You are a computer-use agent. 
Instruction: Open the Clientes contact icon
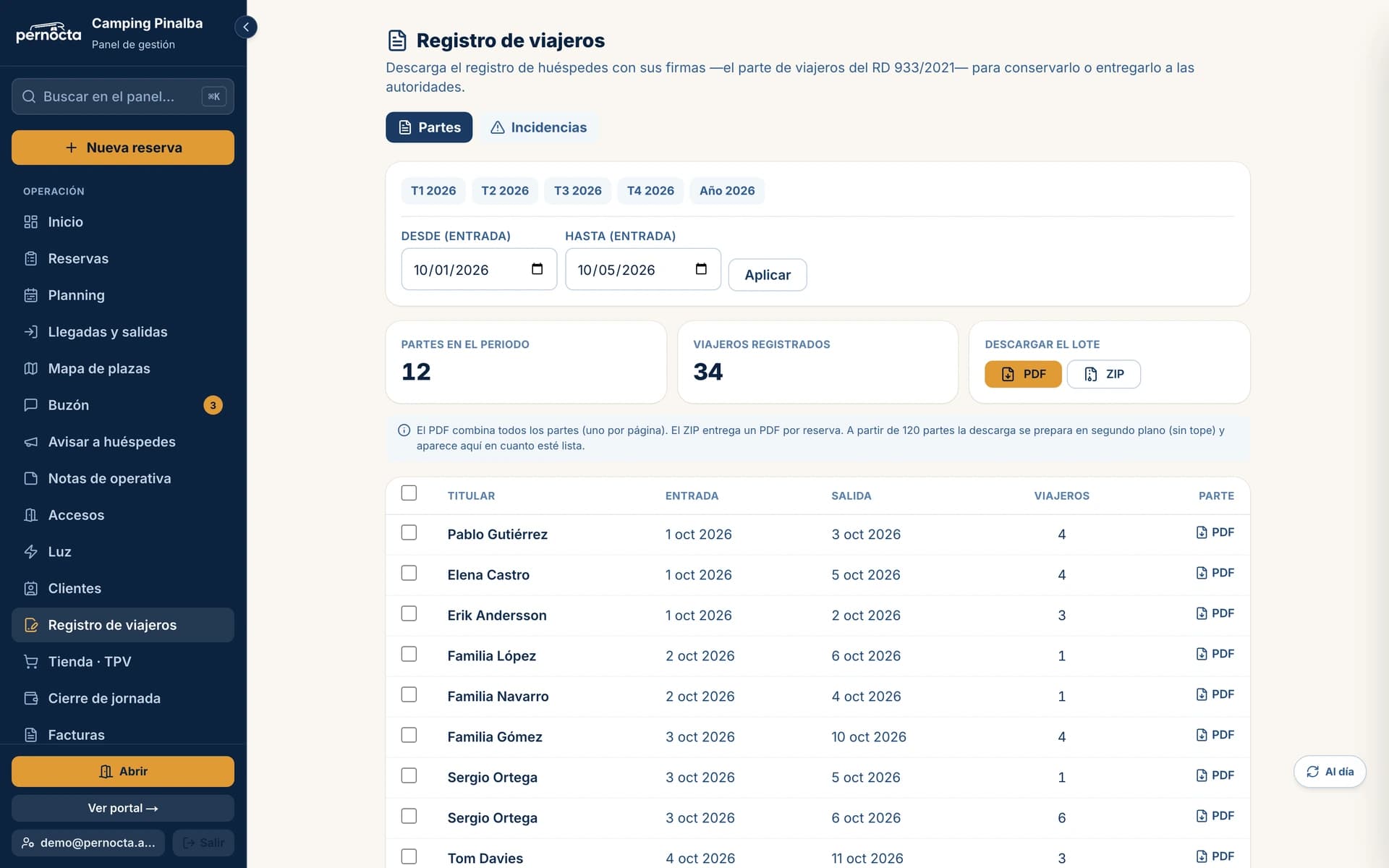point(30,588)
